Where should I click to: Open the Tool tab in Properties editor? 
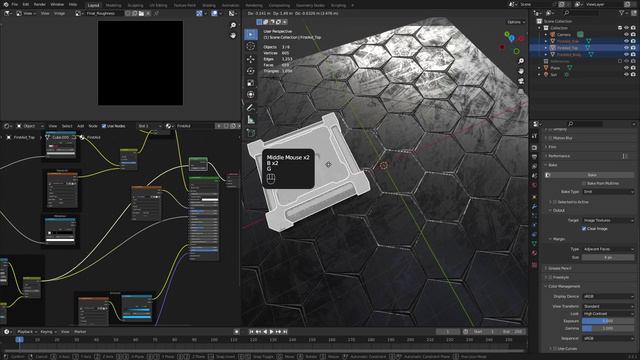(x=534, y=136)
